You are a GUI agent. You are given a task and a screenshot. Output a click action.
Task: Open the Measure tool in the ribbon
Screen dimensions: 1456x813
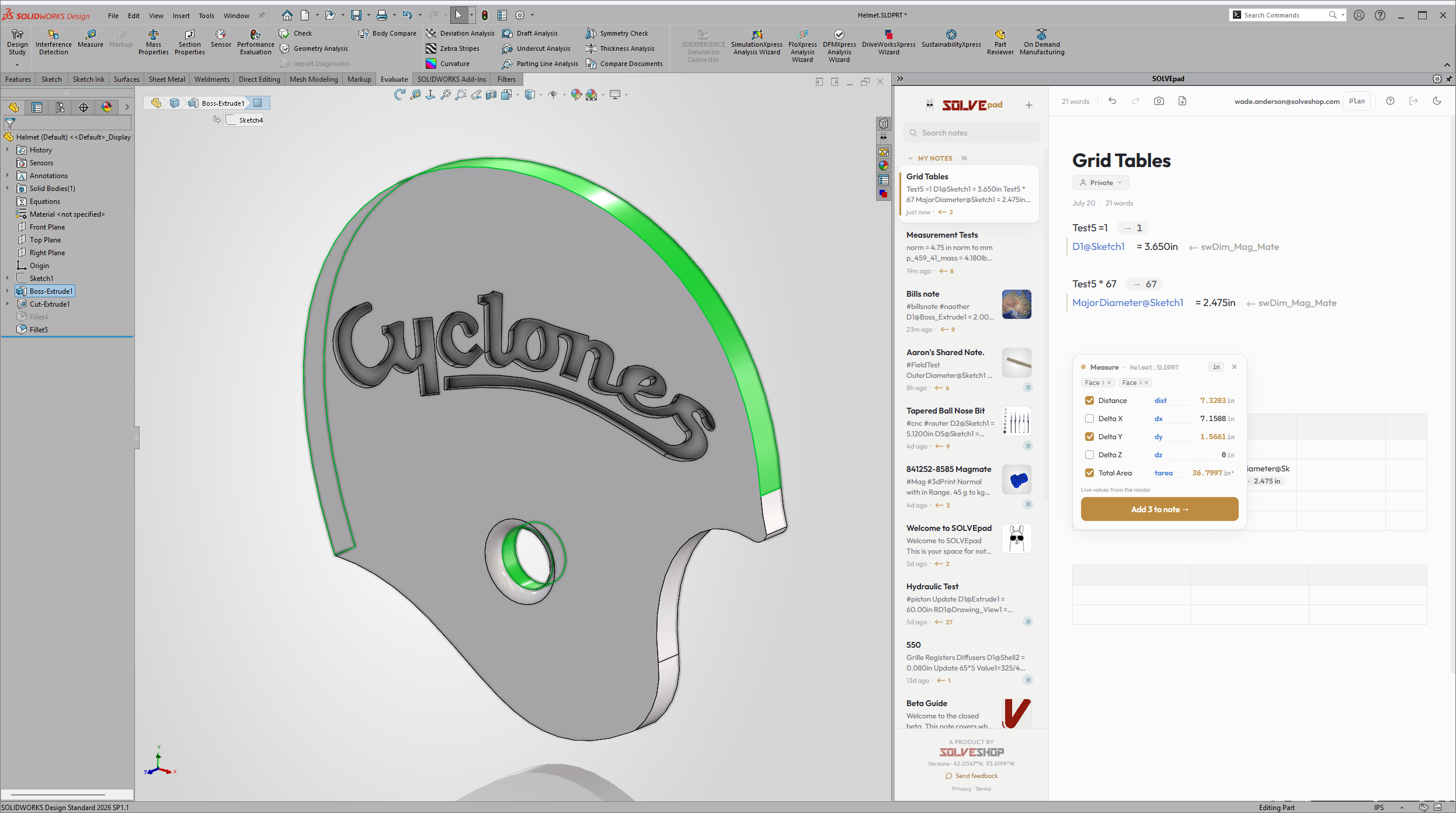point(90,39)
